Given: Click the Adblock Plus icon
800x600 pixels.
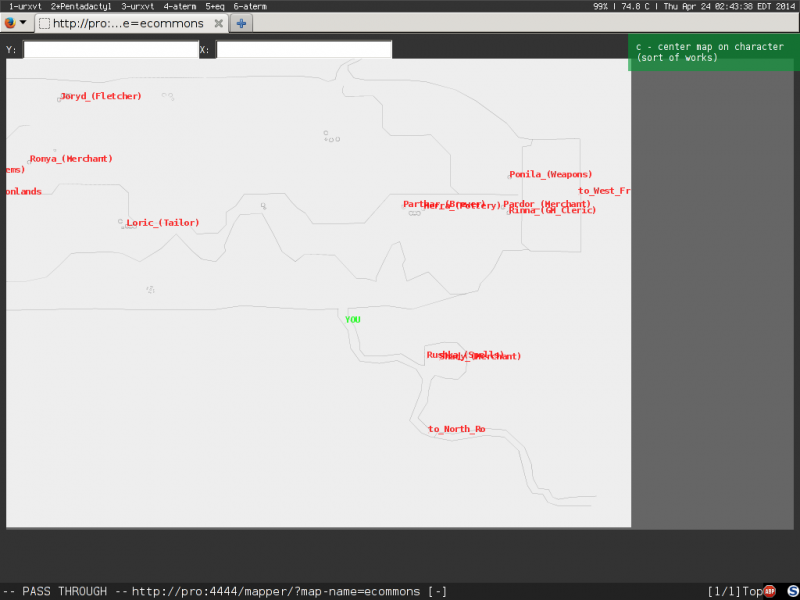Looking at the screenshot, I should tap(770, 591).
